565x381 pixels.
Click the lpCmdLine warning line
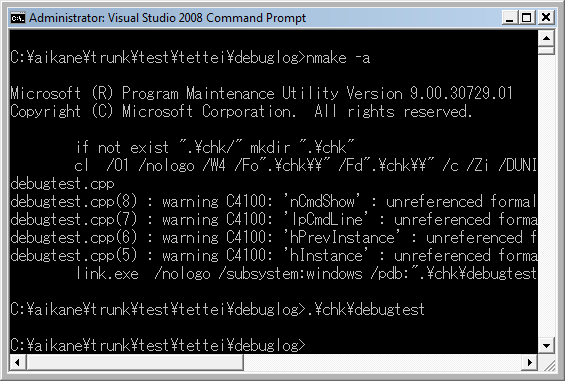273,220
